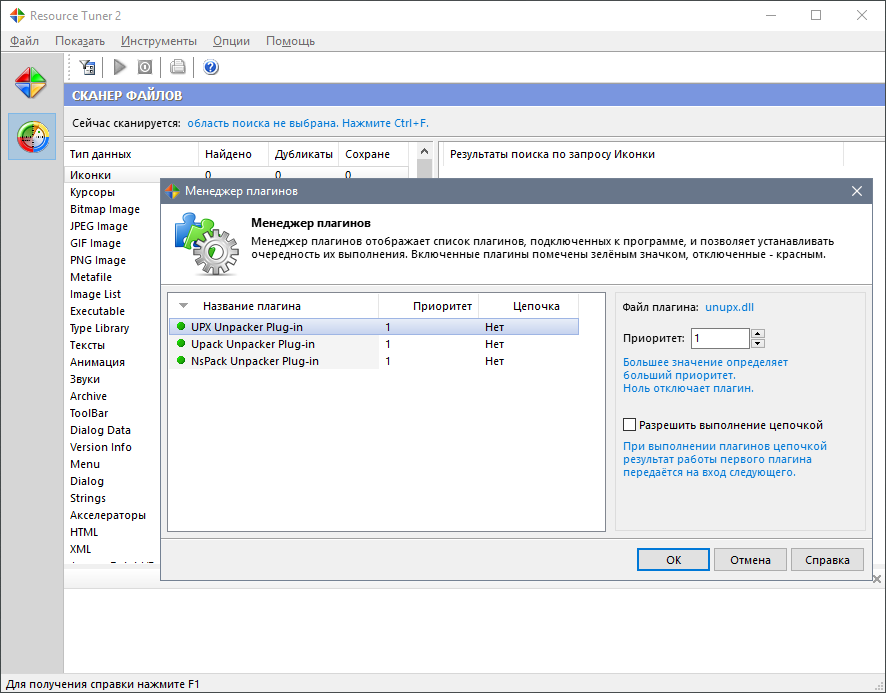
Task: Click the Название плагина column header
Action: [273, 306]
